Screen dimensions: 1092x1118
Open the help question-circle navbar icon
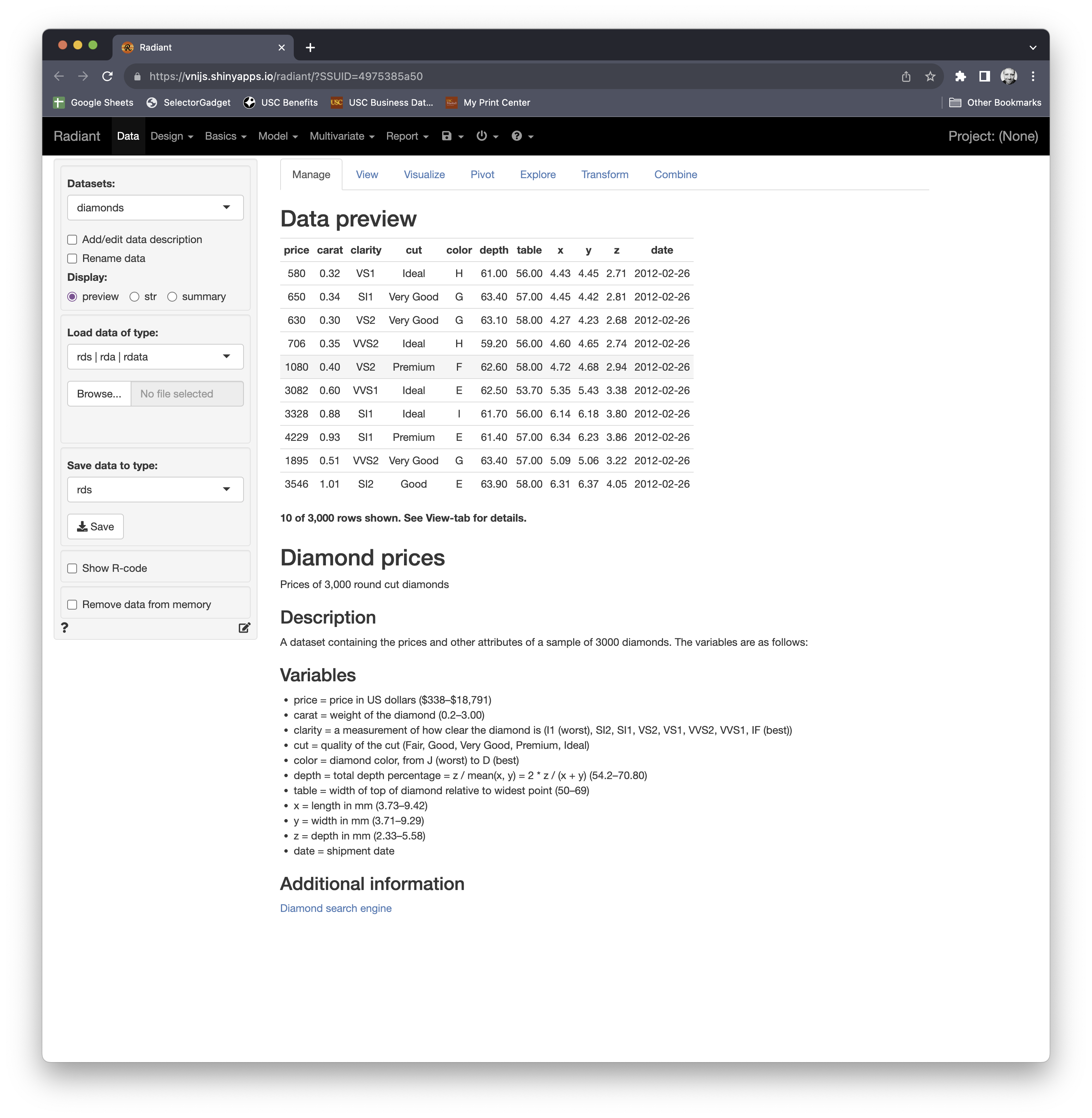[517, 136]
